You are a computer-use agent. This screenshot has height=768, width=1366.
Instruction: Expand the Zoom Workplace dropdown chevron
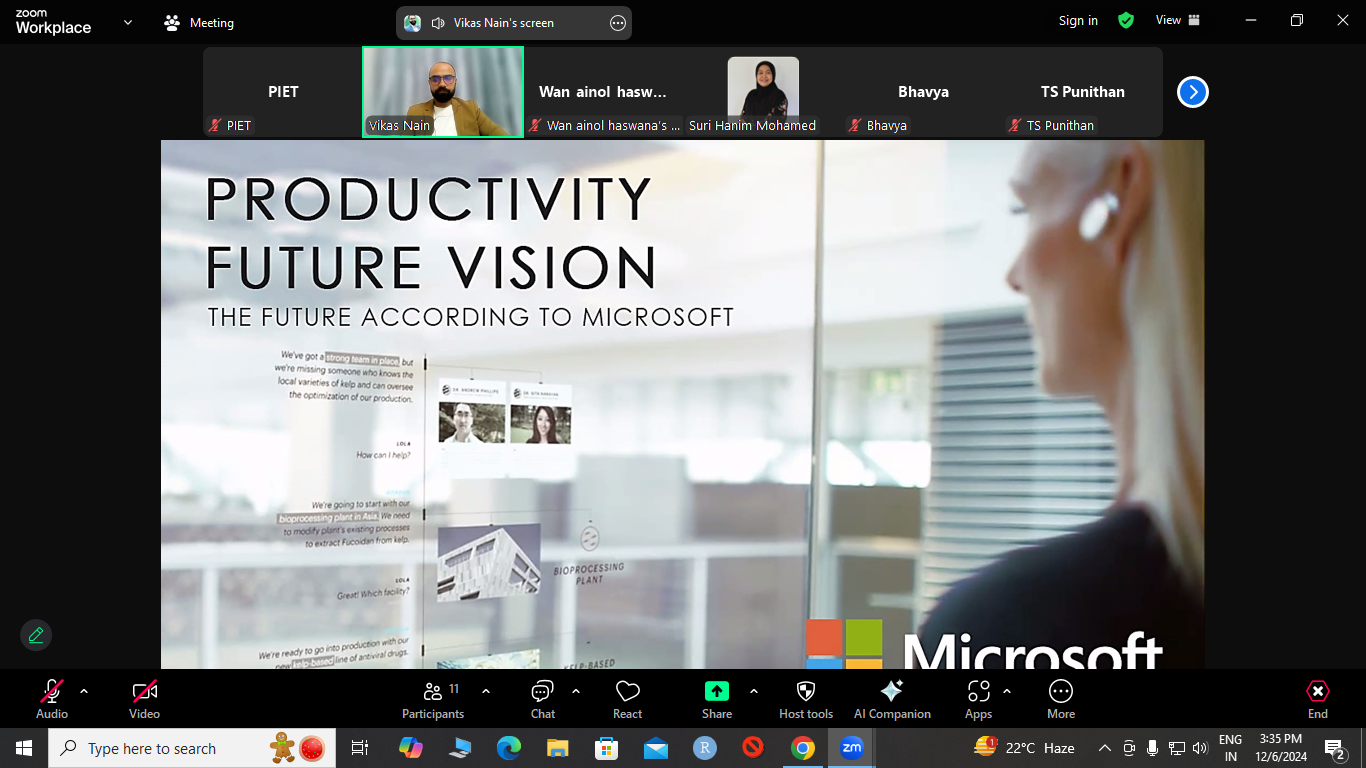127,22
